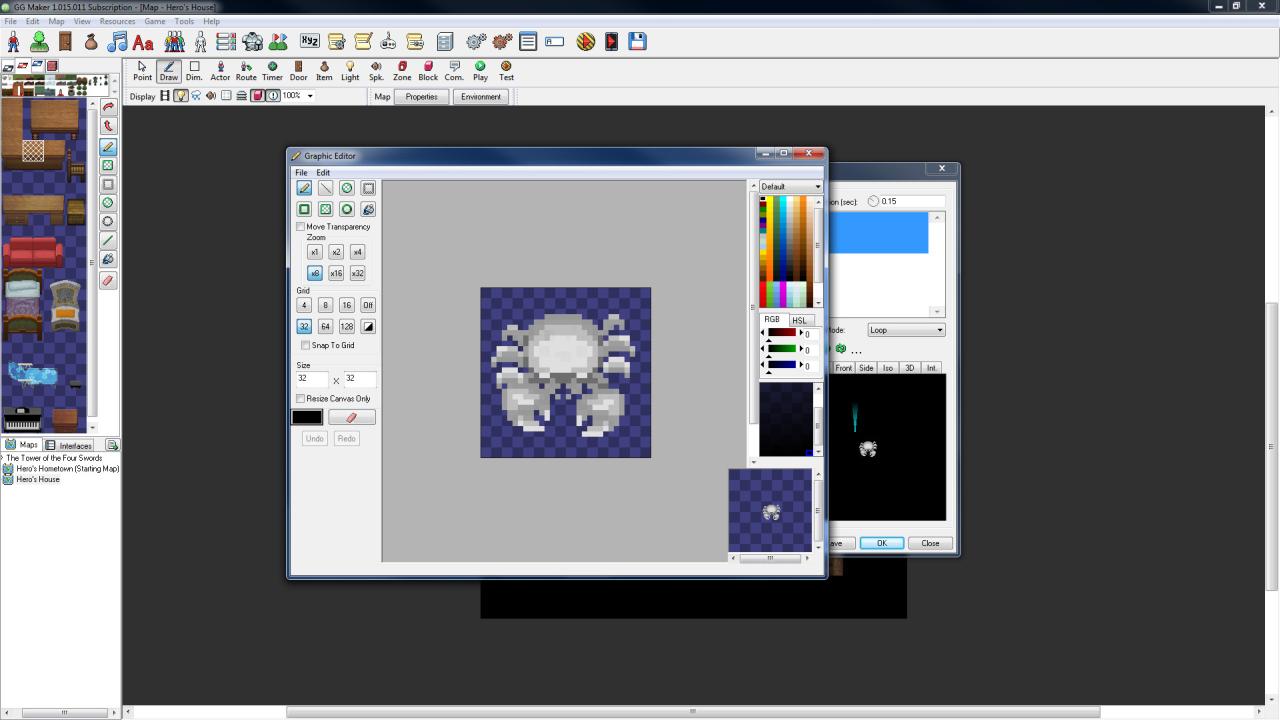Click the black current color swatch

[x=307, y=417]
